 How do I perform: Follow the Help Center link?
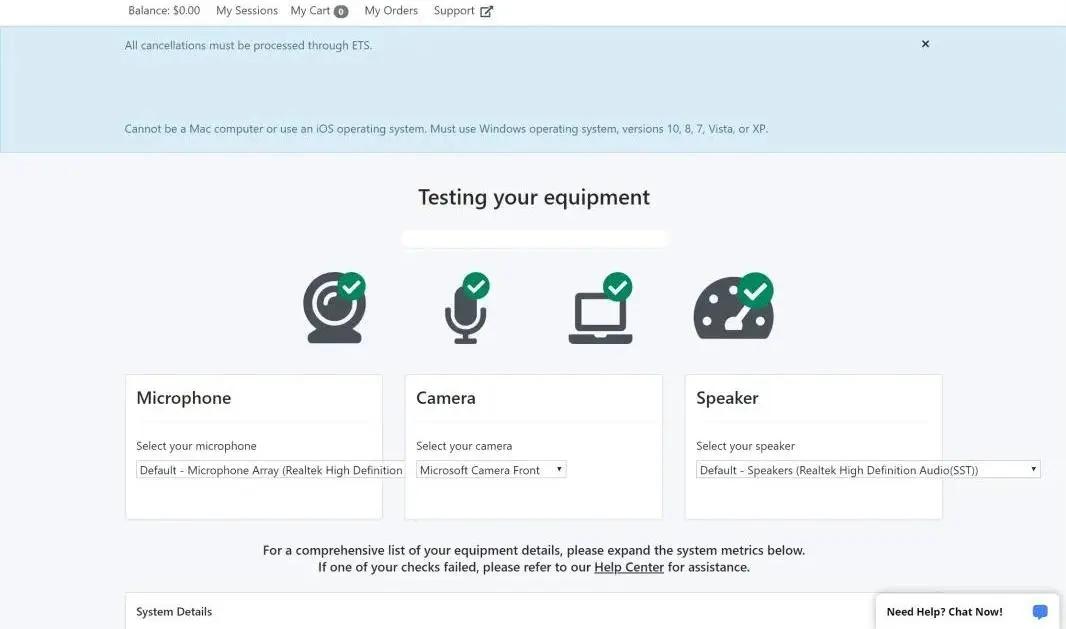[x=629, y=567]
